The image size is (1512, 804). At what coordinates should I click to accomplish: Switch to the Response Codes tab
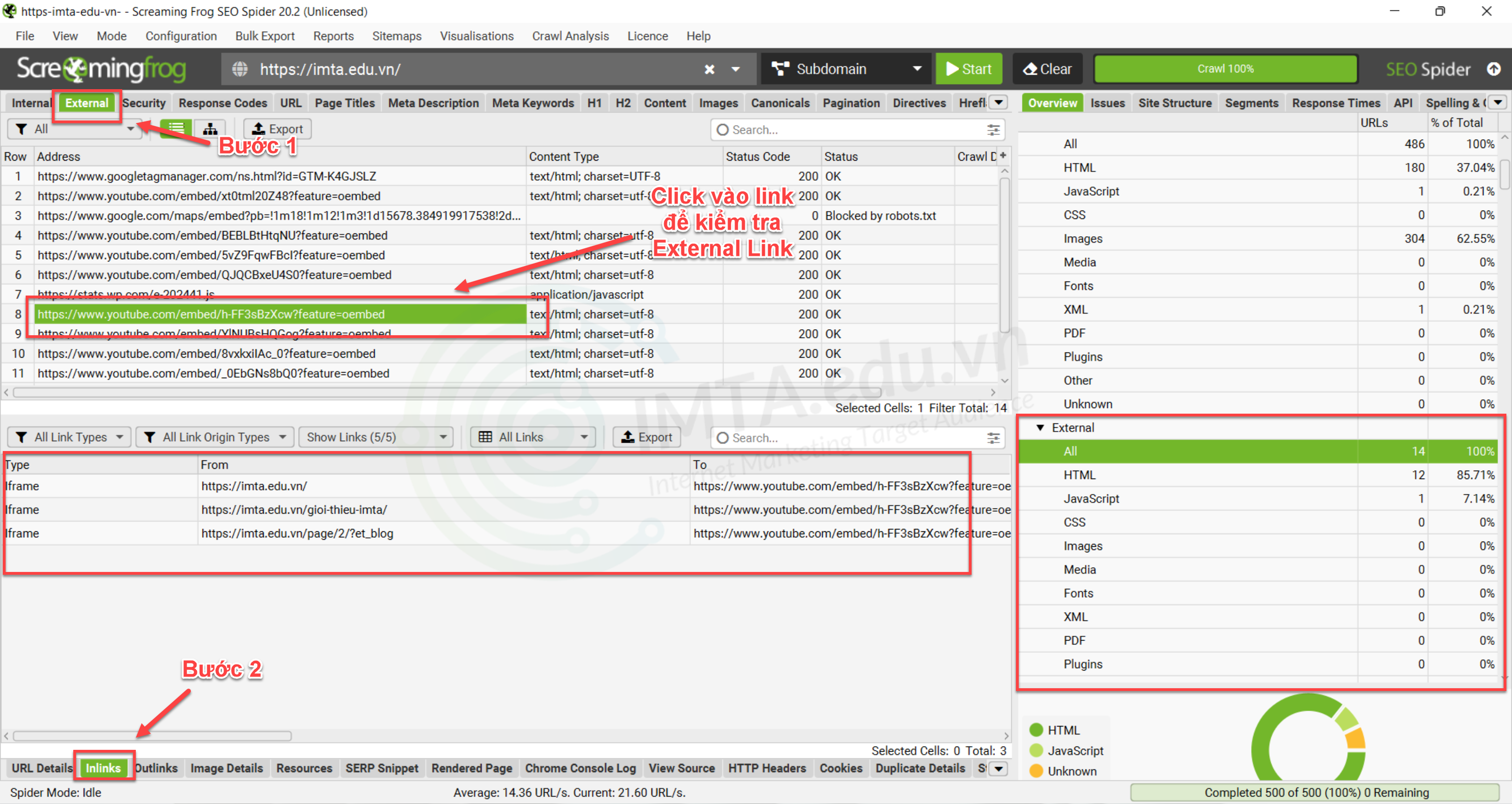(223, 103)
